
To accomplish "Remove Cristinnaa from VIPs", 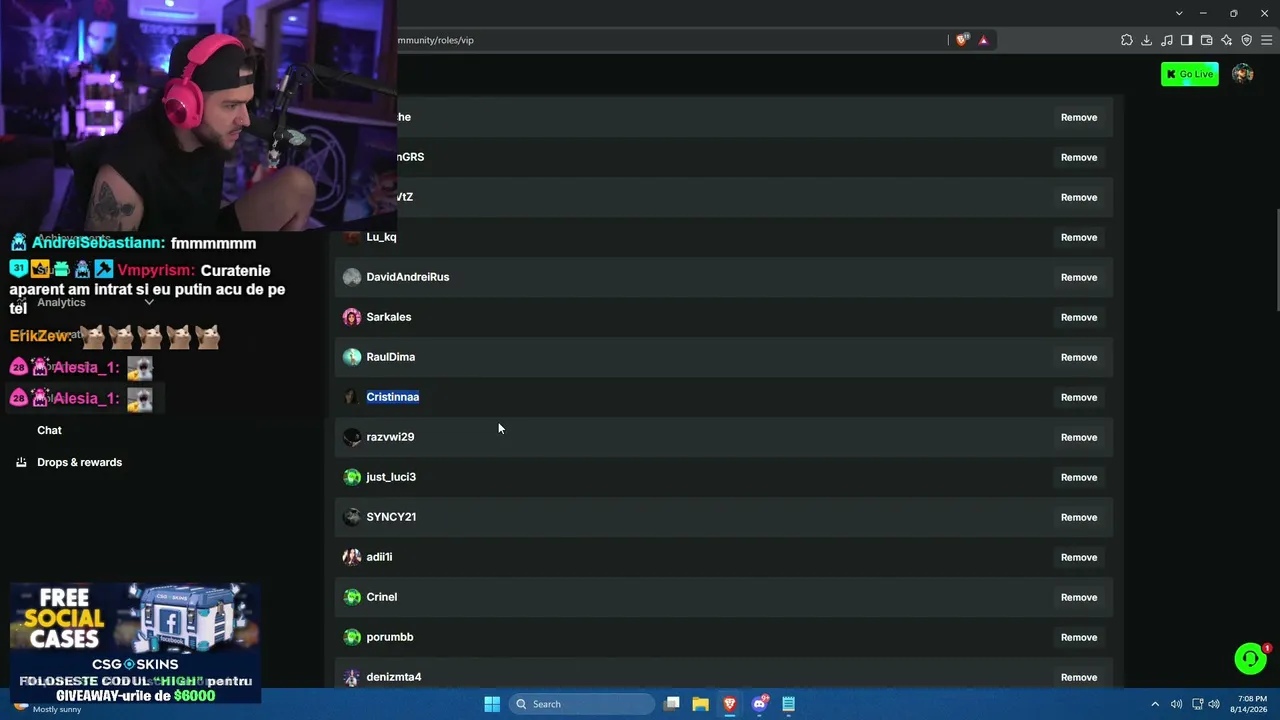I will [1079, 397].
